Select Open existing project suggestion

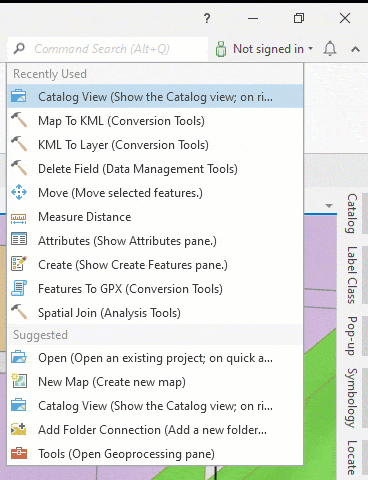tap(155, 358)
